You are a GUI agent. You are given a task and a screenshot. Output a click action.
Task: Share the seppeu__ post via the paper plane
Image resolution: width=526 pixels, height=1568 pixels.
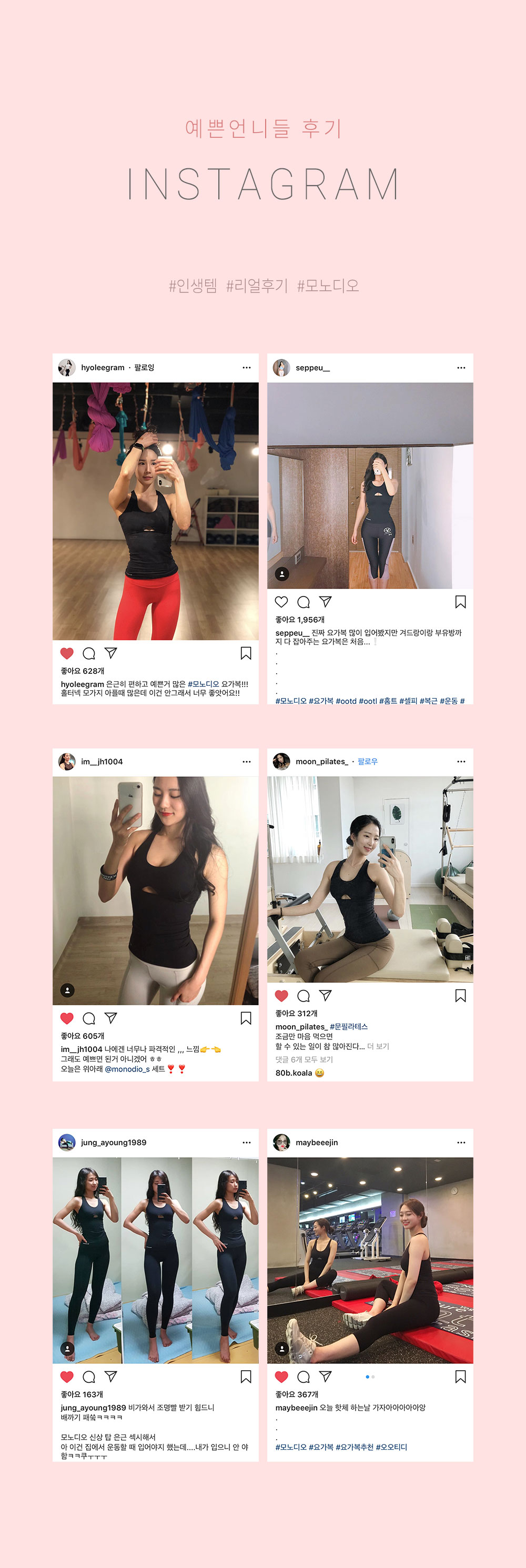tap(326, 601)
